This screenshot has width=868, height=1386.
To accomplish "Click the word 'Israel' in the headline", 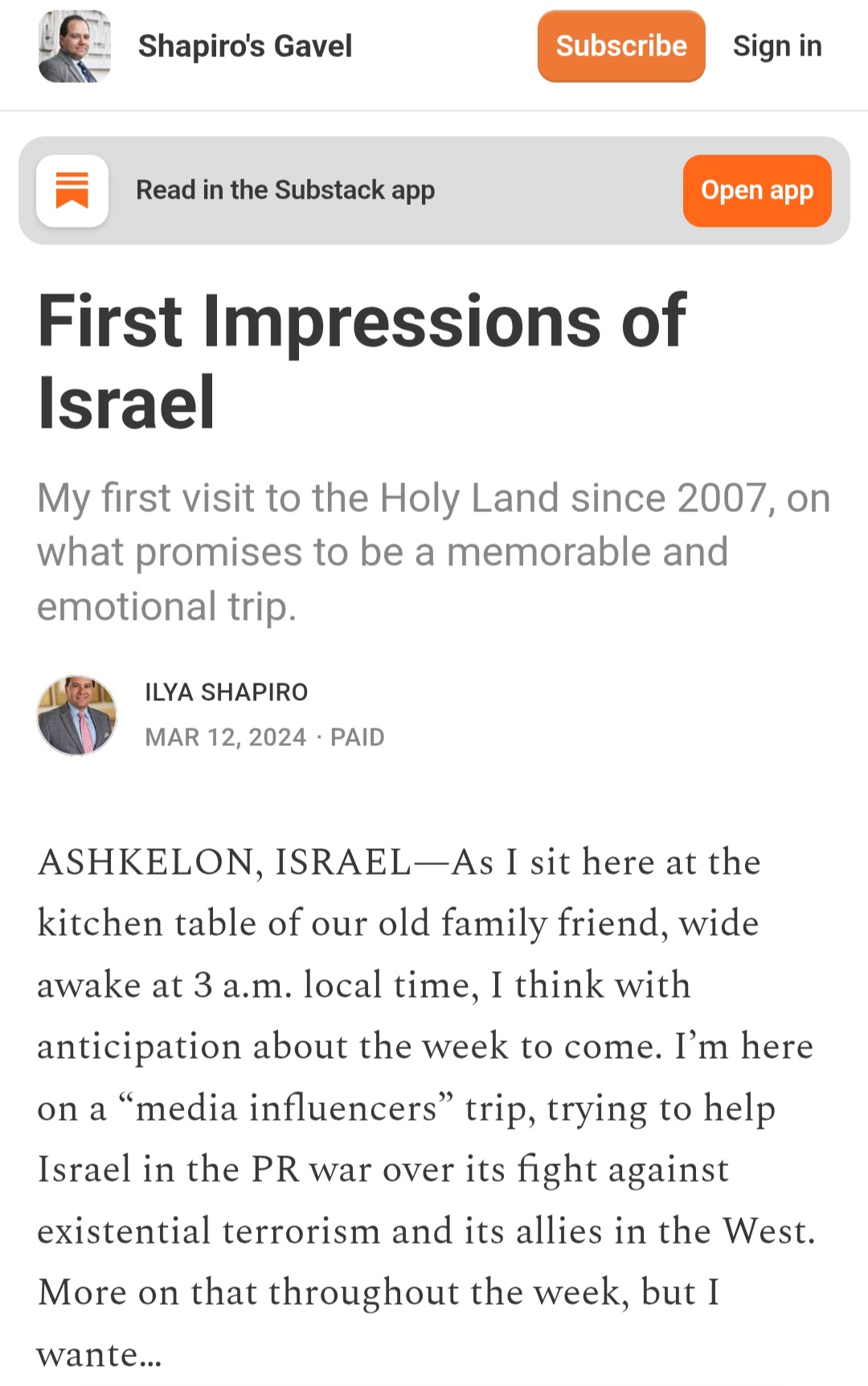I will pyautogui.click(x=126, y=403).
